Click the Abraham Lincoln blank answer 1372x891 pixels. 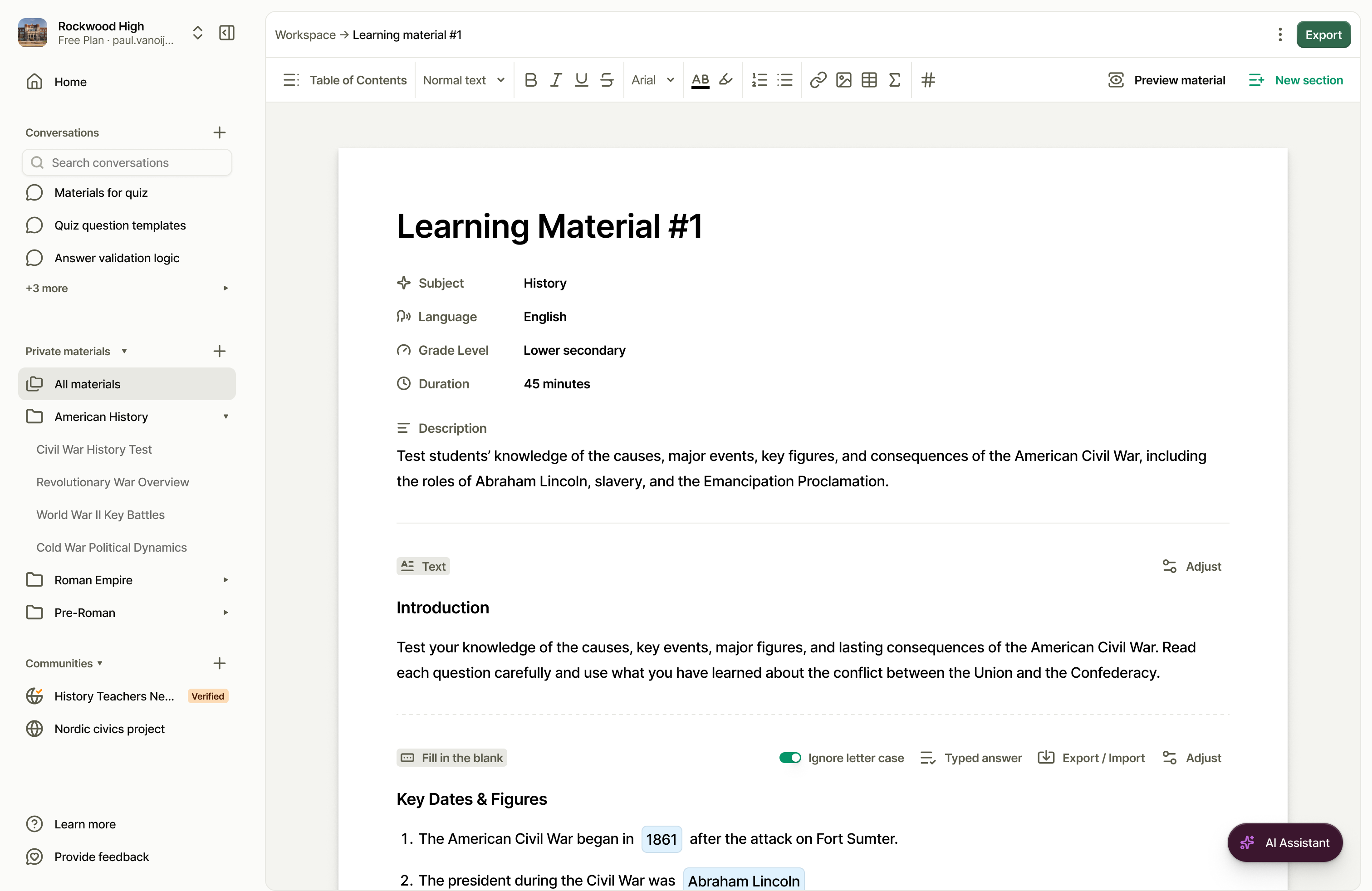point(744,880)
